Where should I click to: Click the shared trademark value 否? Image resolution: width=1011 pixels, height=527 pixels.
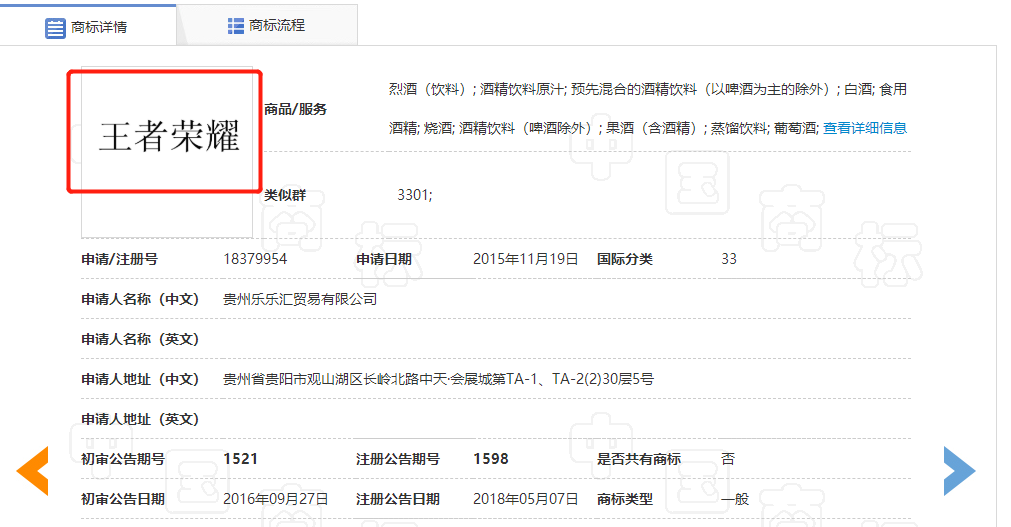click(x=728, y=459)
